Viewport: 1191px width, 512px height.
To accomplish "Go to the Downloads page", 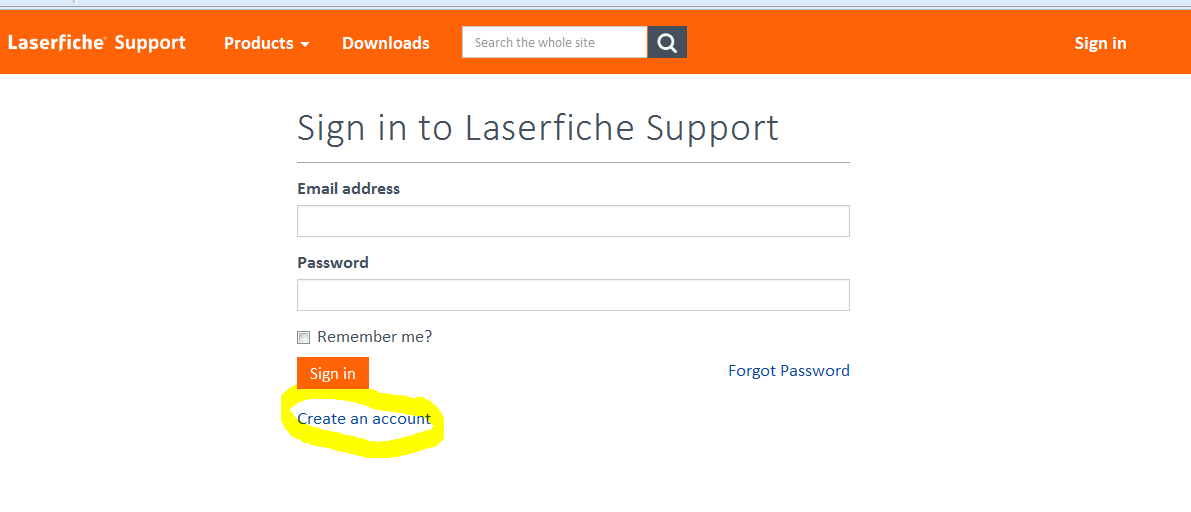I will click(x=386, y=43).
